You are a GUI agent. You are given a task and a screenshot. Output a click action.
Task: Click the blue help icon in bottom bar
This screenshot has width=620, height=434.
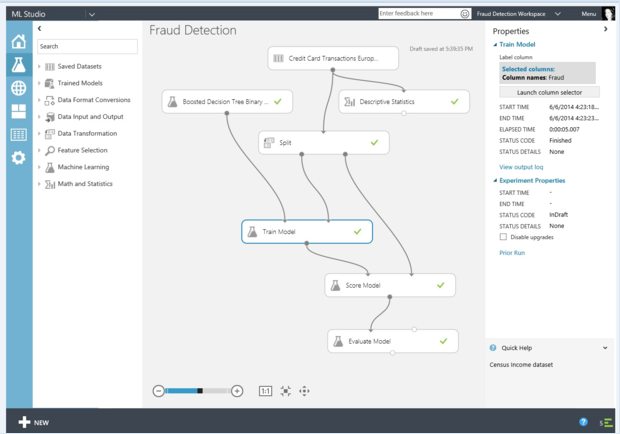point(583,422)
